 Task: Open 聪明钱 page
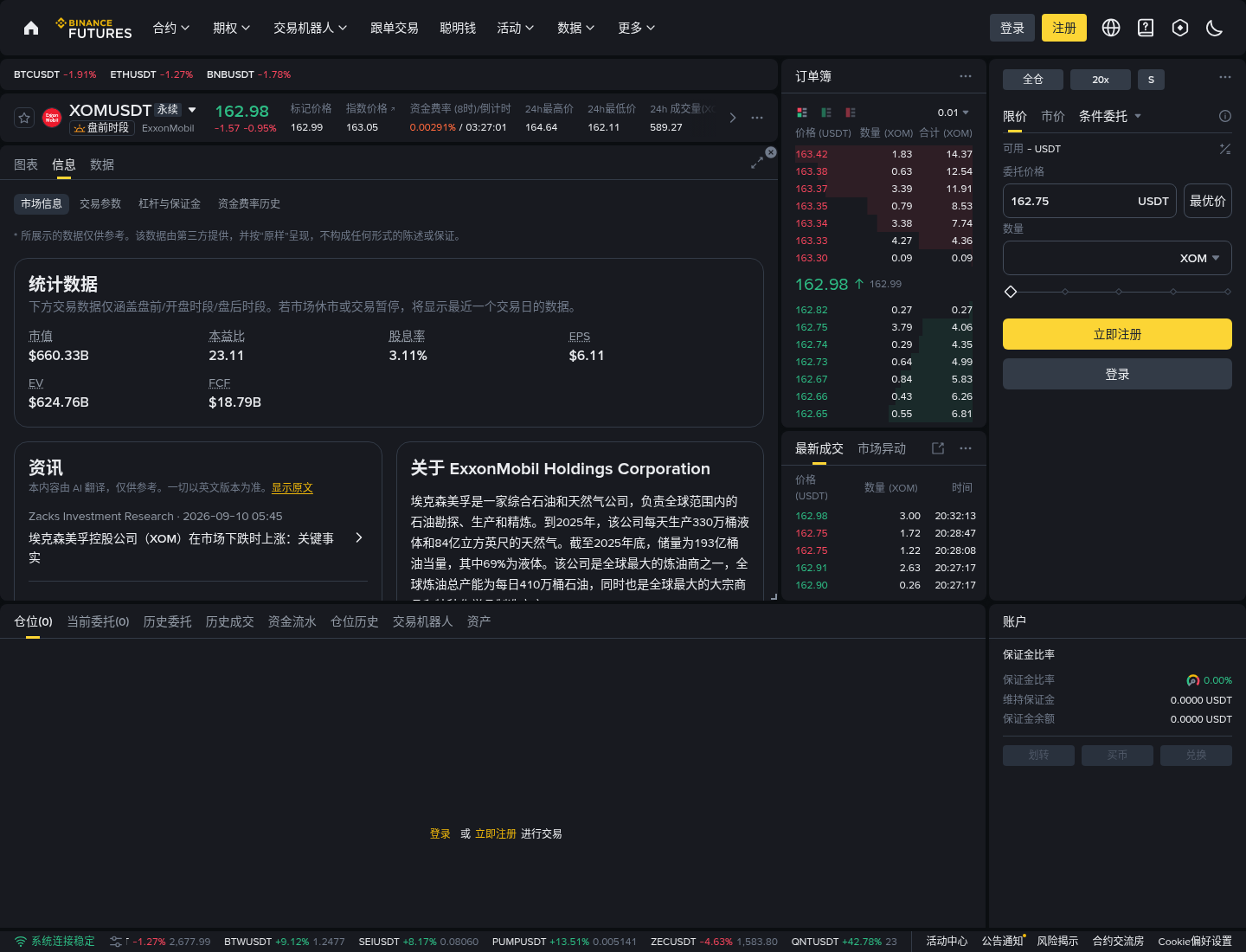pyautogui.click(x=458, y=28)
